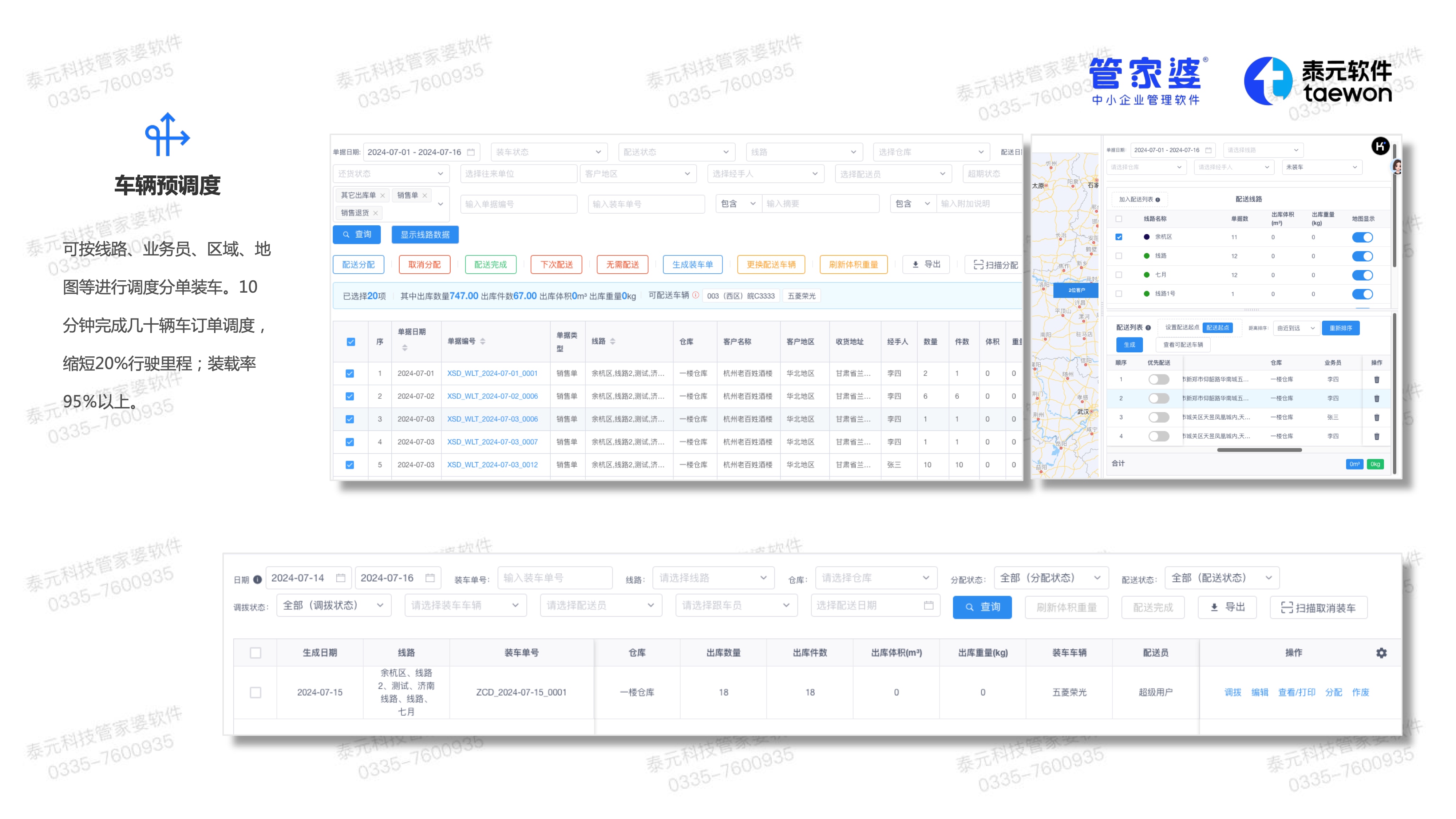
Task: Sort by the 单据编号 column arrows
Action: point(483,341)
